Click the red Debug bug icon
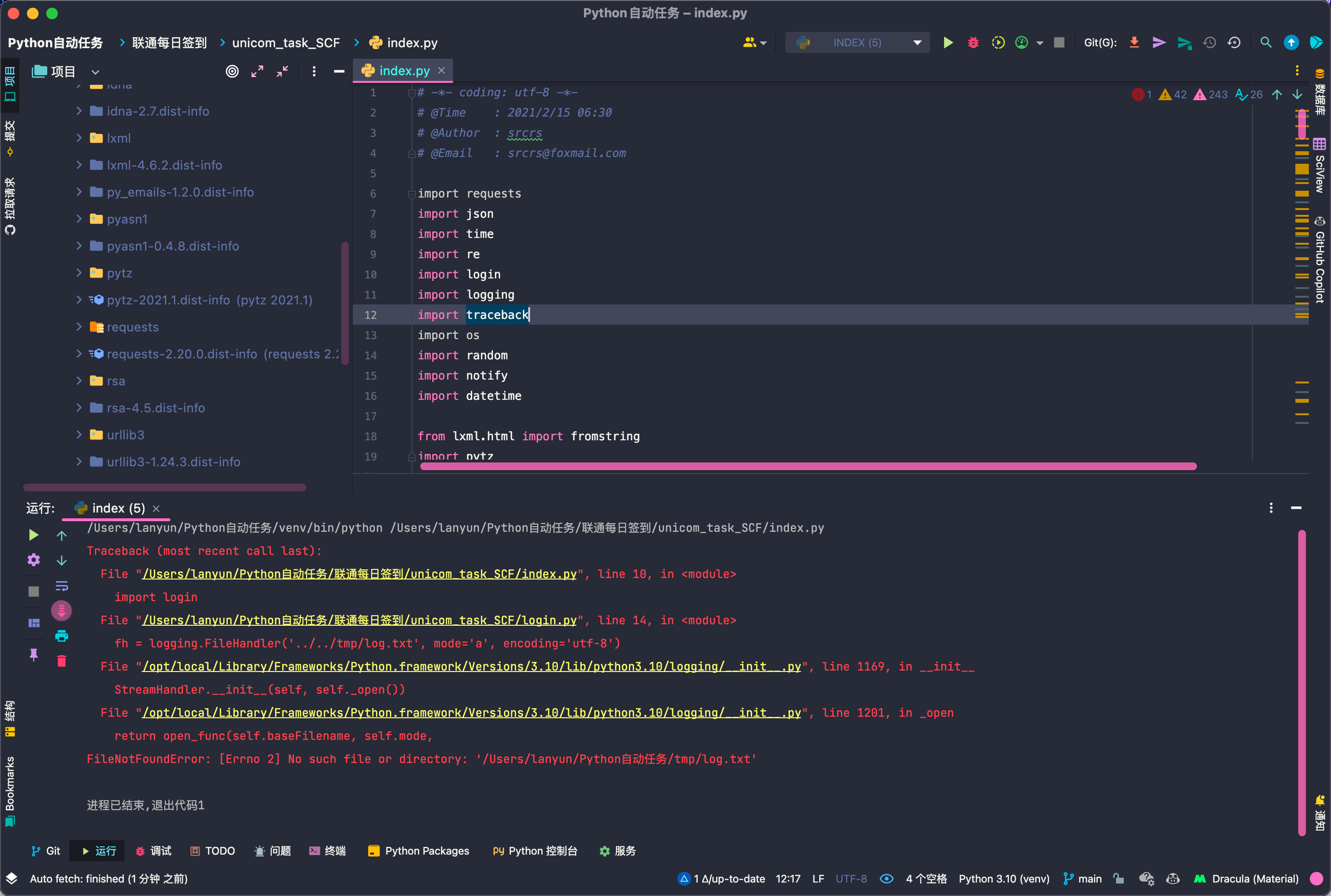1331x896 pixels. coord(972,43)
